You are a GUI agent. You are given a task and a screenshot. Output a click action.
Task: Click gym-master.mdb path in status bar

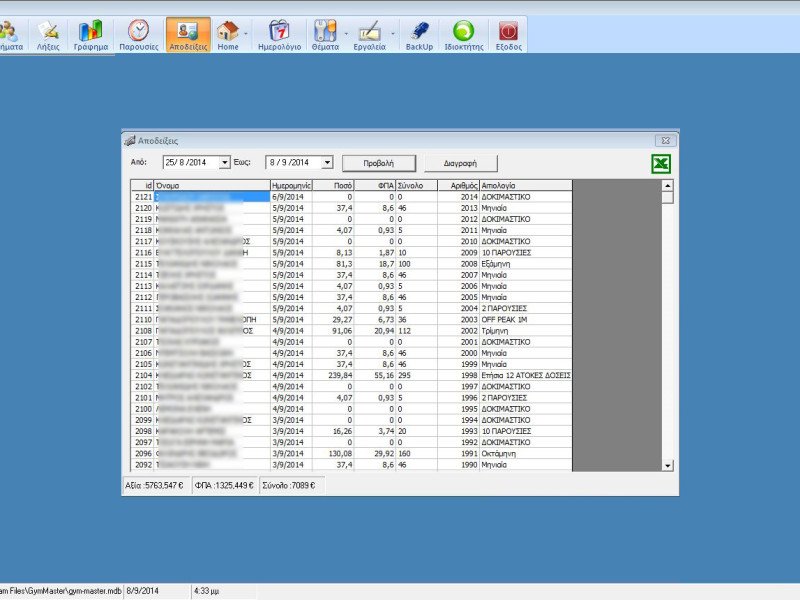pos(61,591)
